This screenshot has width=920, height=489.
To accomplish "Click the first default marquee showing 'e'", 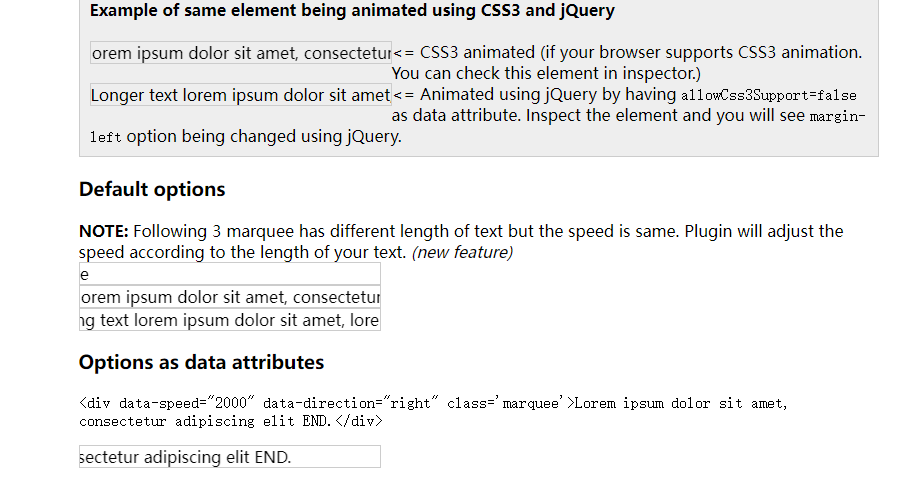I will pyautogui.click(x=230, y=274).
